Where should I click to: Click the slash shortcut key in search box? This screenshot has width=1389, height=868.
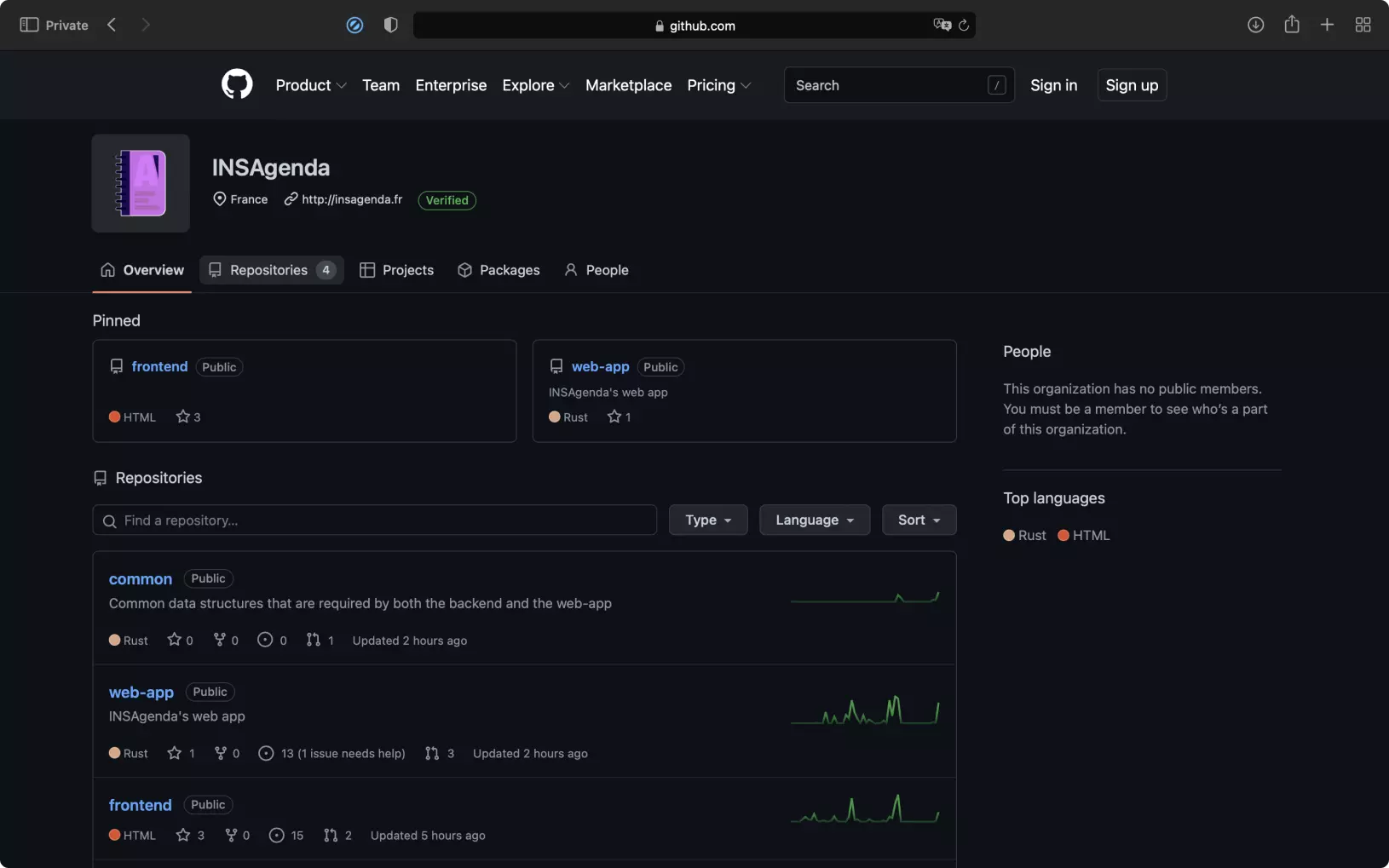click(996, 85)
